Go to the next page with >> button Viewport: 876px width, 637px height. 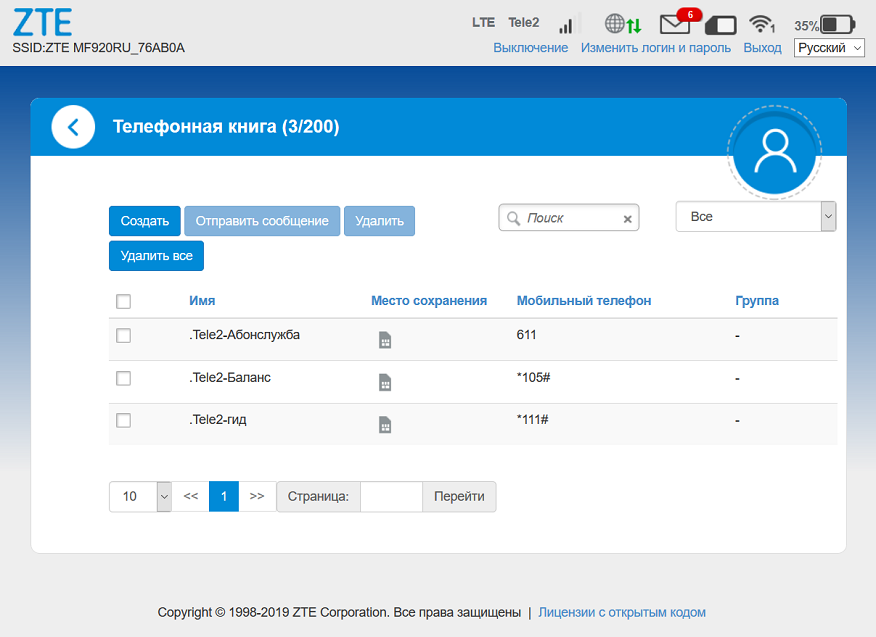(x=257, y=496)
